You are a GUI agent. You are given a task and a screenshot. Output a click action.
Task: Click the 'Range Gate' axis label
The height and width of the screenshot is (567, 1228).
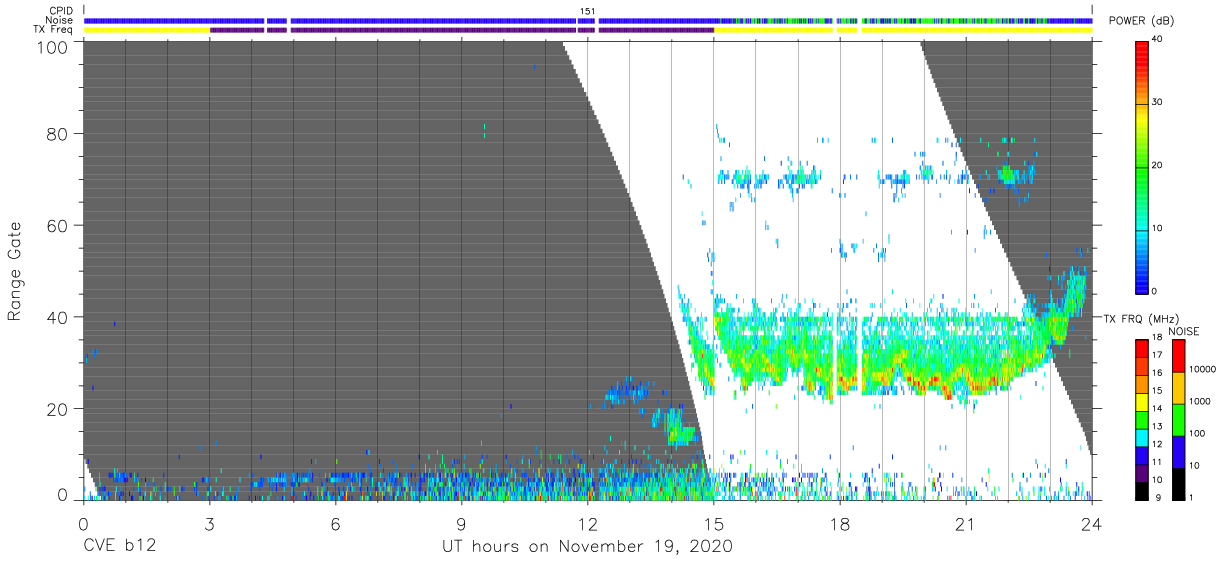[x=15, y=272]
